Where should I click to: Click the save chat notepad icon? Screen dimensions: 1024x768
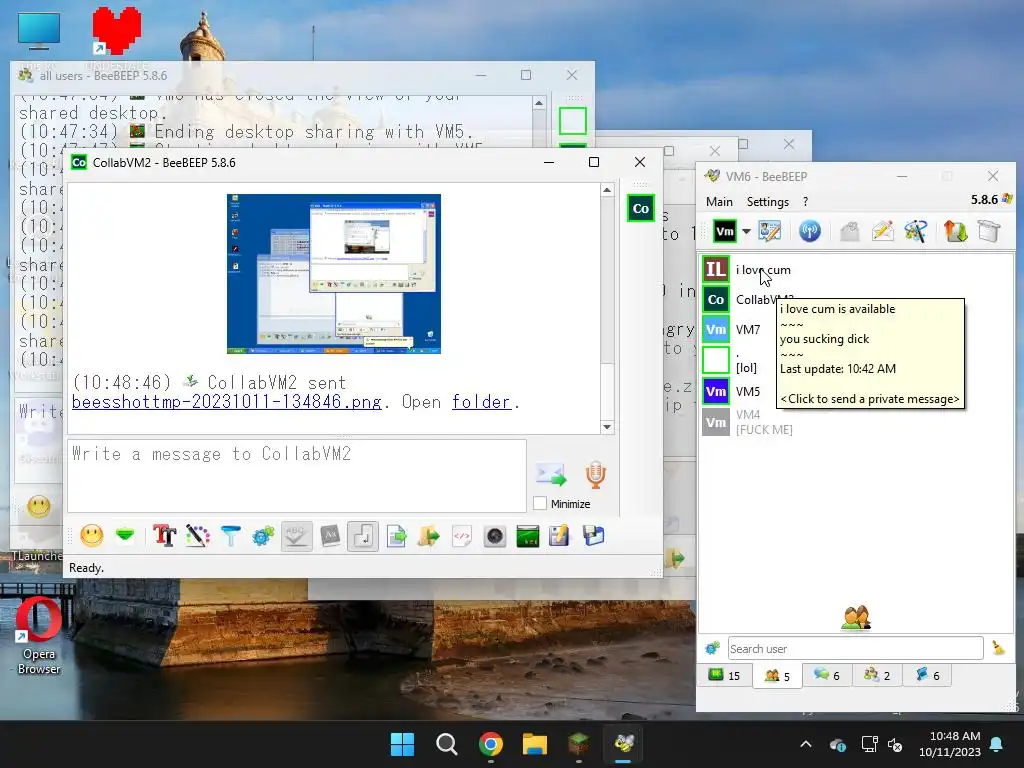tap(559, 536)
